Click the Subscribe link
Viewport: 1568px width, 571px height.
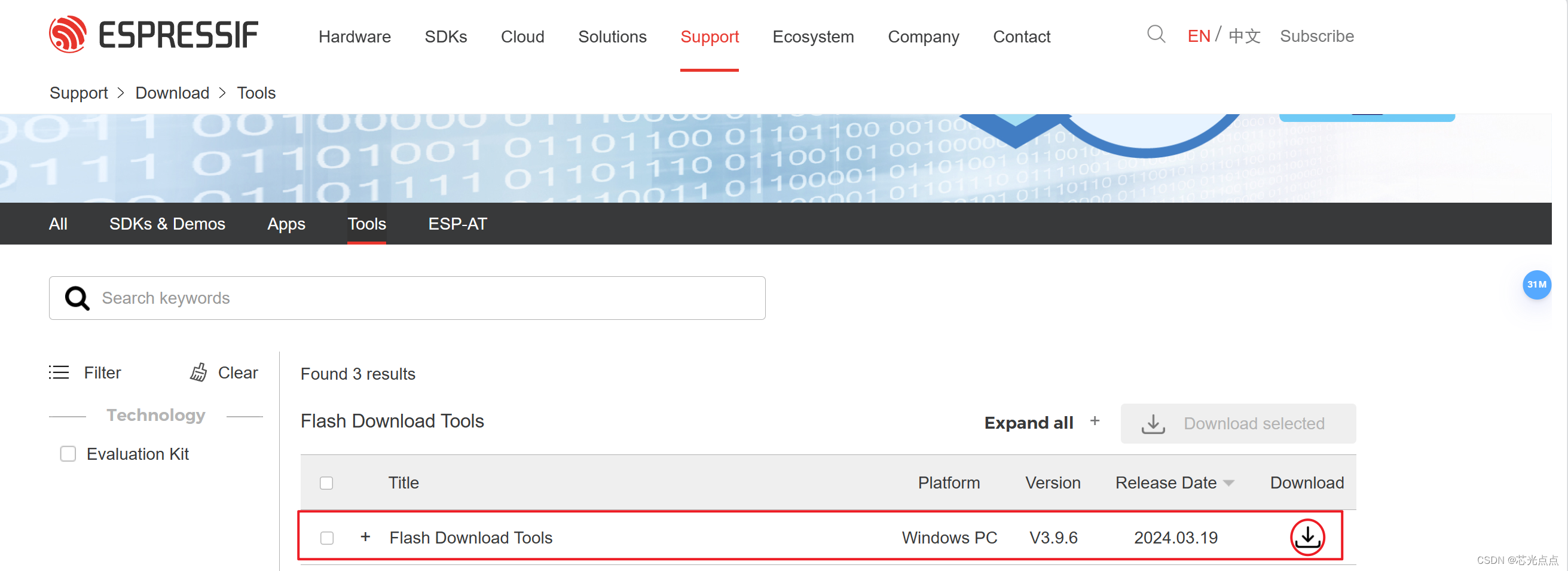click(1316, 36)
